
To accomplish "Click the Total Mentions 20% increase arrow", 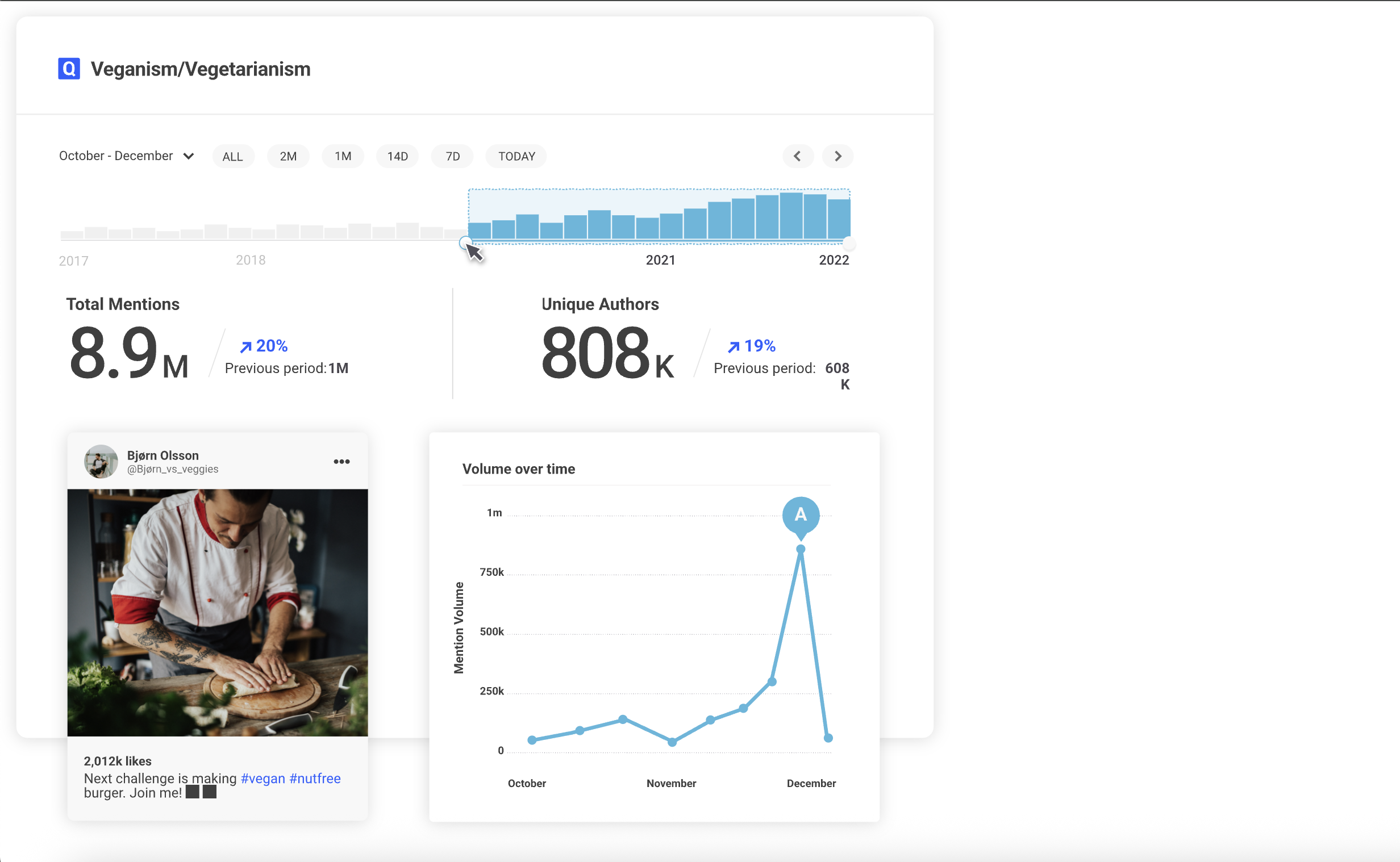I will tap(246, 346).
